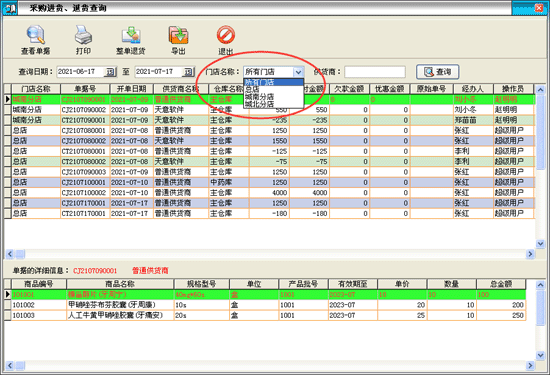Viewport: 550px width, 375px height.
Task: Click 人工牛黄甲硝唑胶囊 product name cell
Action: (x=120, y=315)
